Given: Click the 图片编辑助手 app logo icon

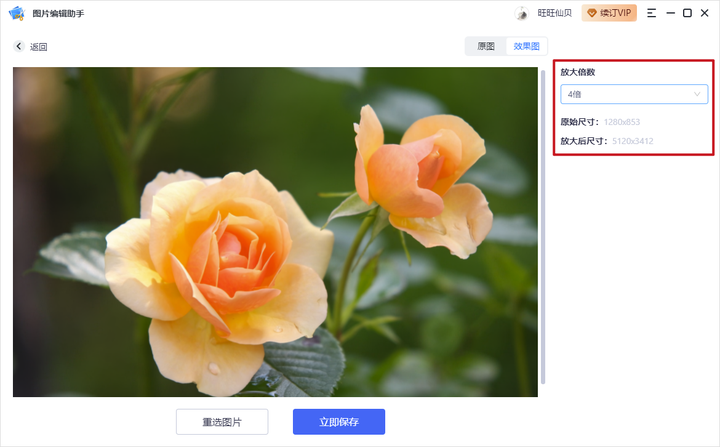Looking at the screenshot, I should click(17, 13).
